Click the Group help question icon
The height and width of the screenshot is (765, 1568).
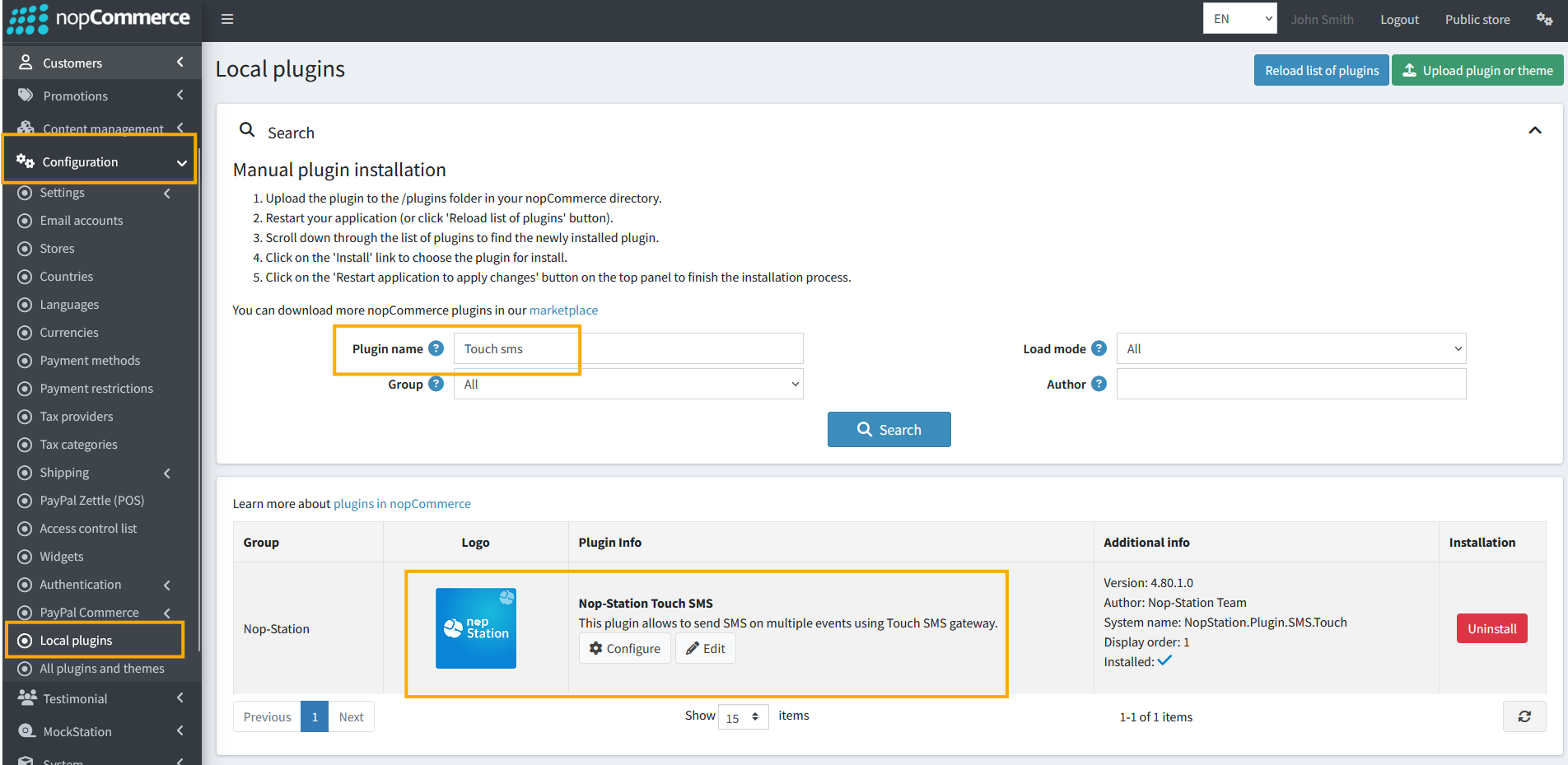436,384
